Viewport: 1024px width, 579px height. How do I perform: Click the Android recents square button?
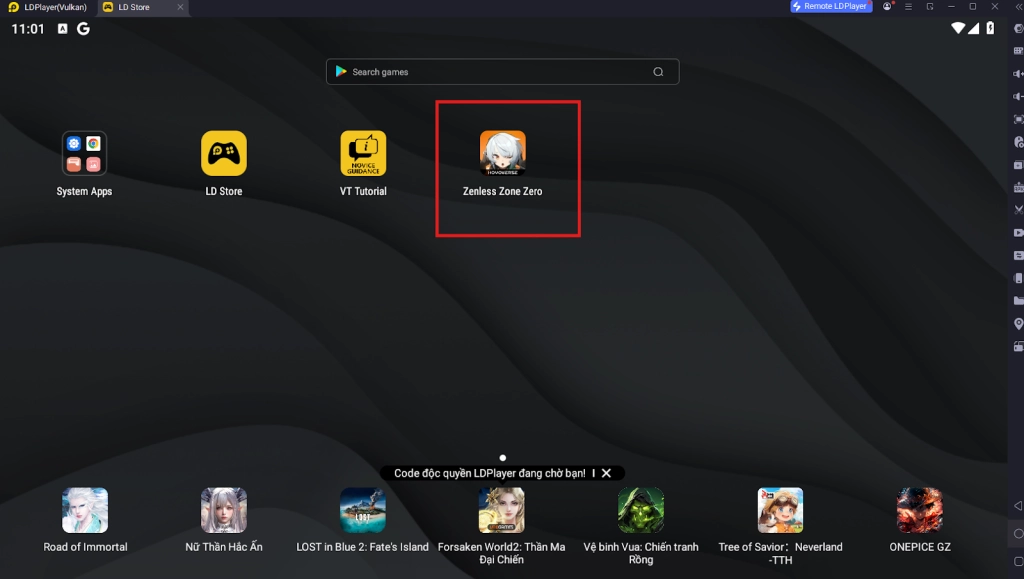pyautogui.click(x=1018, y=561)
